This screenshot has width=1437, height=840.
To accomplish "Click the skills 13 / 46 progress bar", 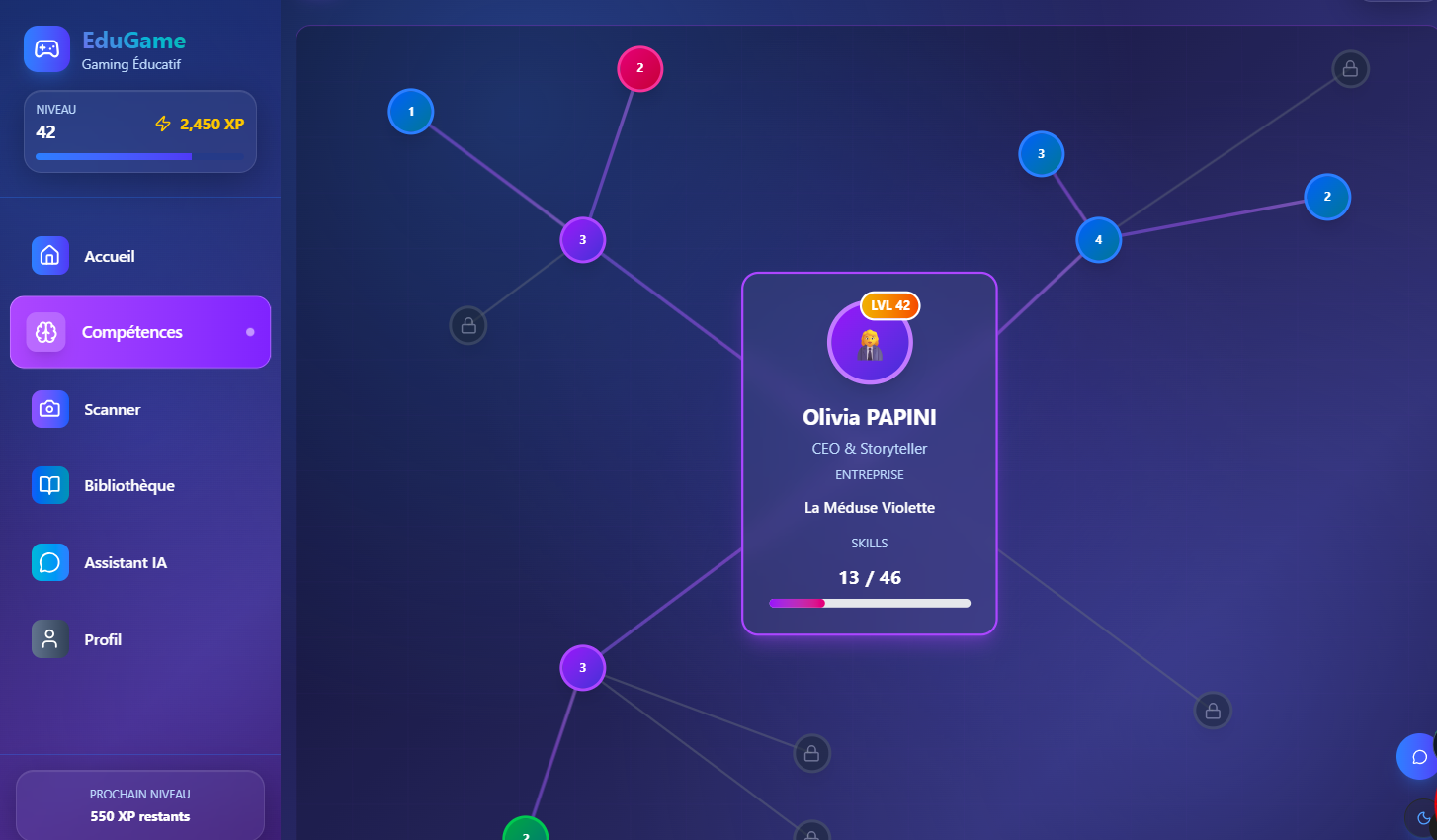I will (x=869, y=603).
